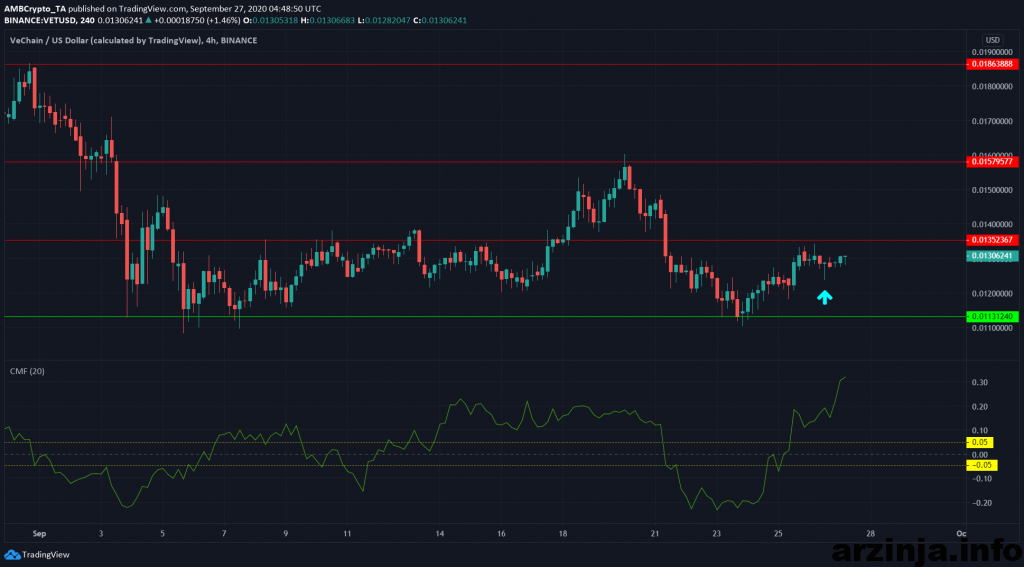
Task: Select the 21 date on time axis
Action: tap(654, 535)
